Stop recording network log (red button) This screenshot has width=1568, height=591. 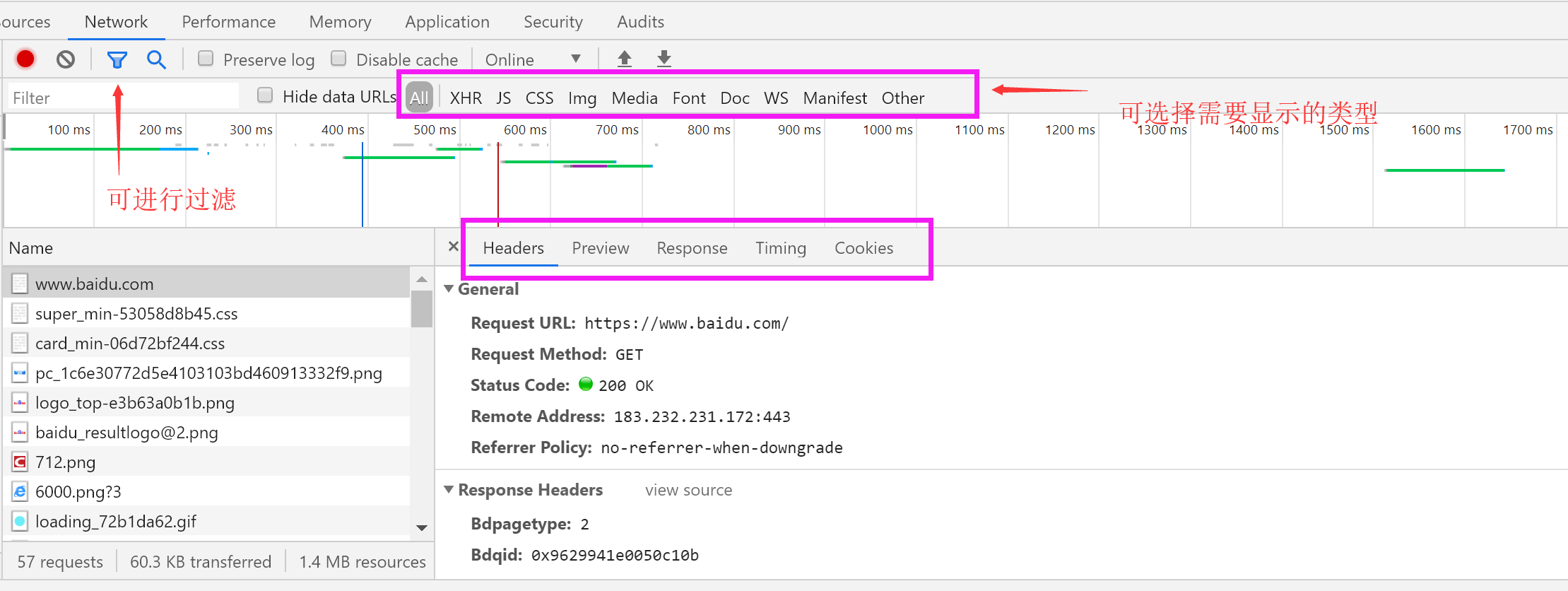[25, 59]
